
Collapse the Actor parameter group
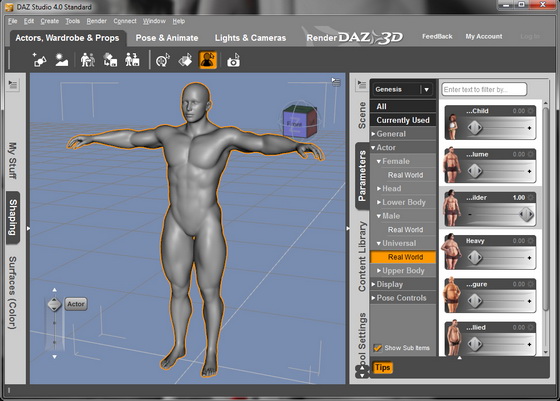coord(373,147)
